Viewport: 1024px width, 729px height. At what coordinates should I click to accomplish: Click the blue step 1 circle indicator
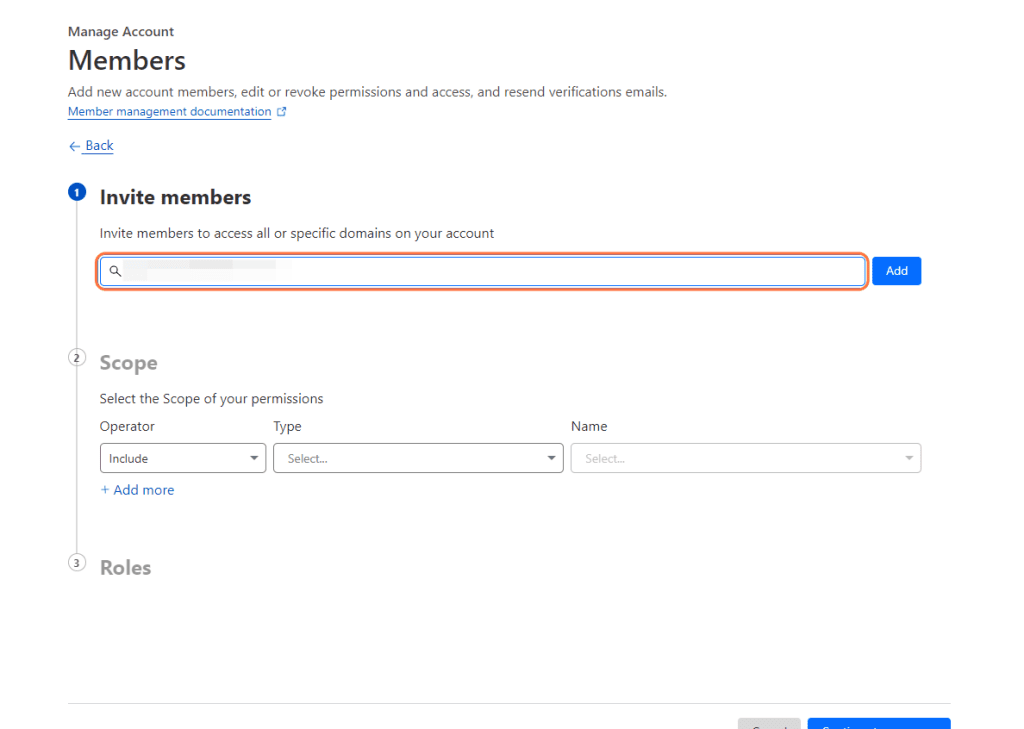point(77,192)
